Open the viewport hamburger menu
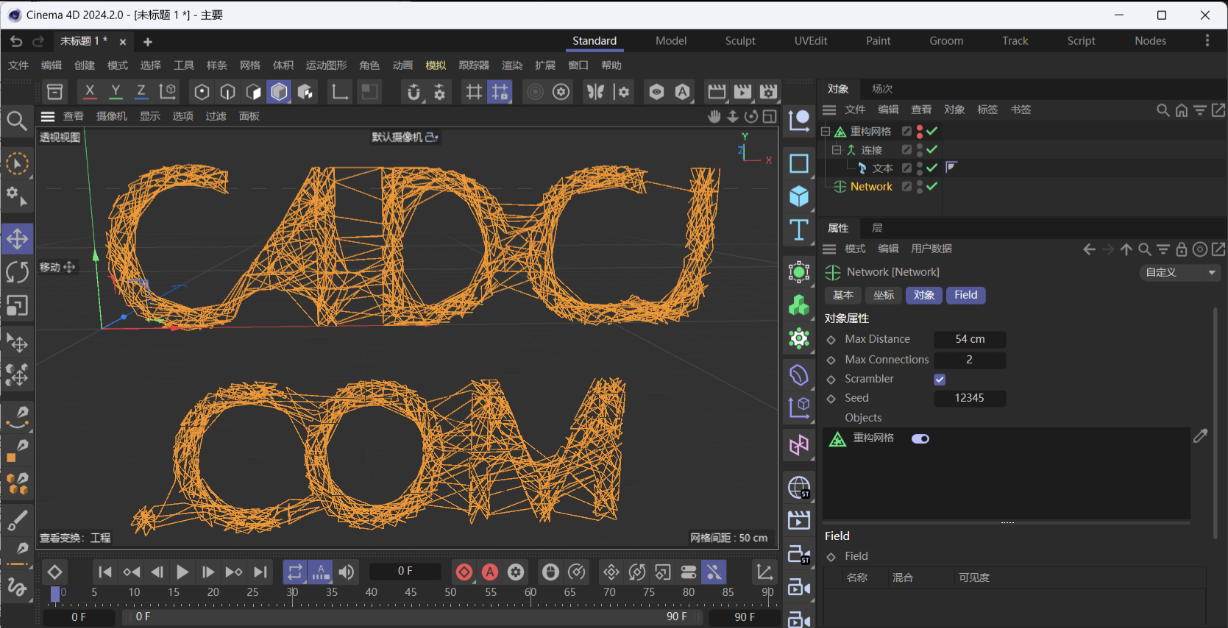The image size is (1228, 628). tap(48, 116)
